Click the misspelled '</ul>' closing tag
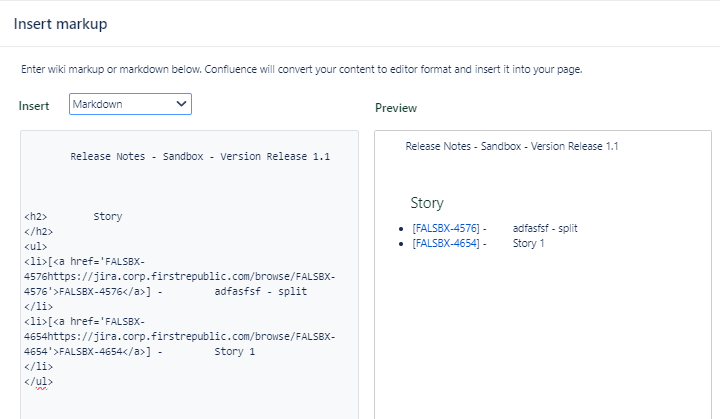This screenshot has width=720, height=419. point(39,382)
